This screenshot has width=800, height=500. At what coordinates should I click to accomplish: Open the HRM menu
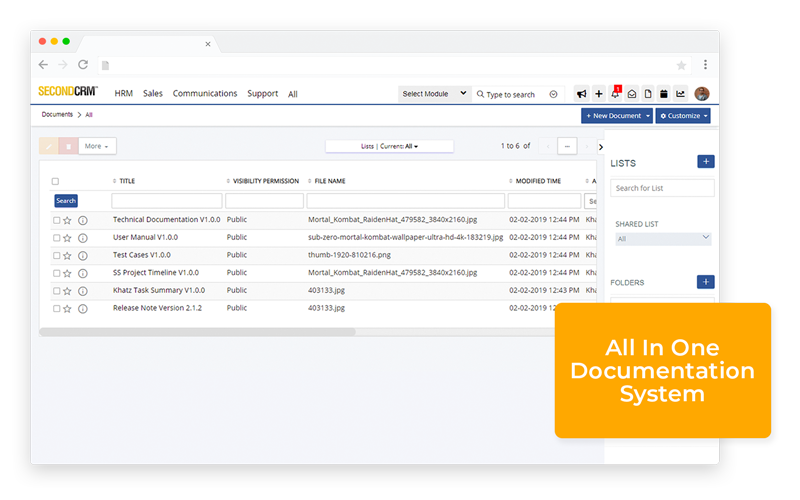[x=123, y=93]
